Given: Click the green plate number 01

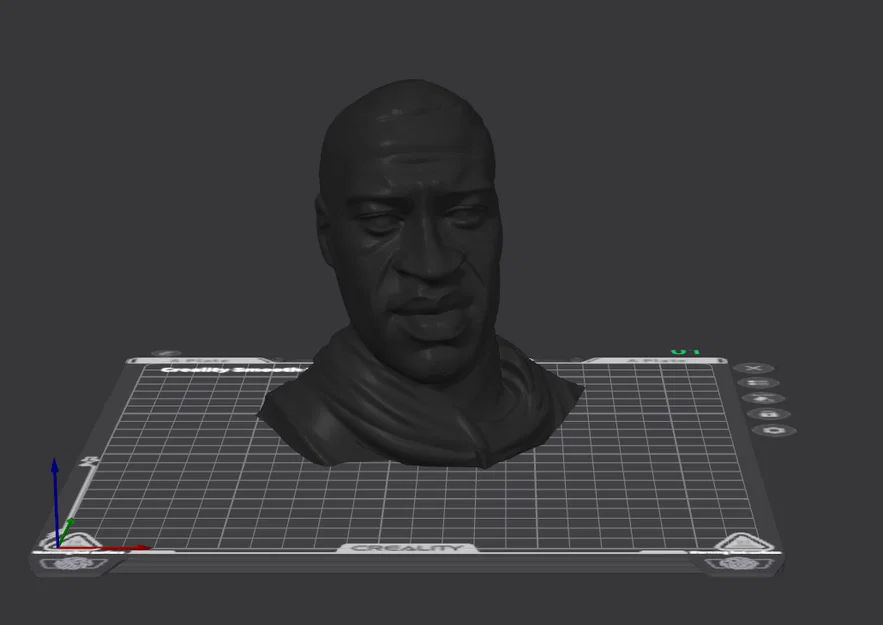Looking at the screenshot, I should point(684,351).
